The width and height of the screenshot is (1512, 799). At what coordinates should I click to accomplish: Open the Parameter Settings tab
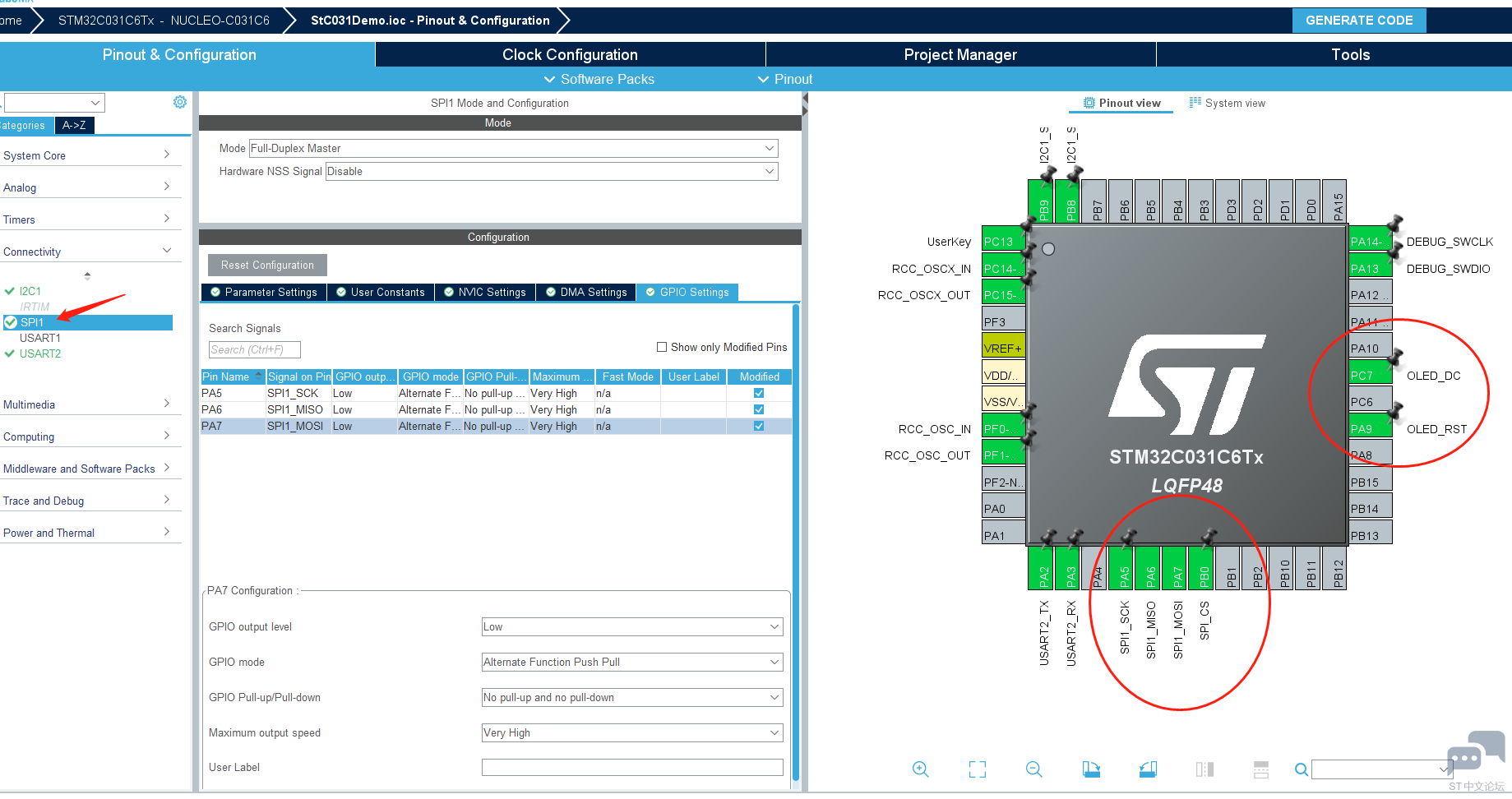pos(264,292)
